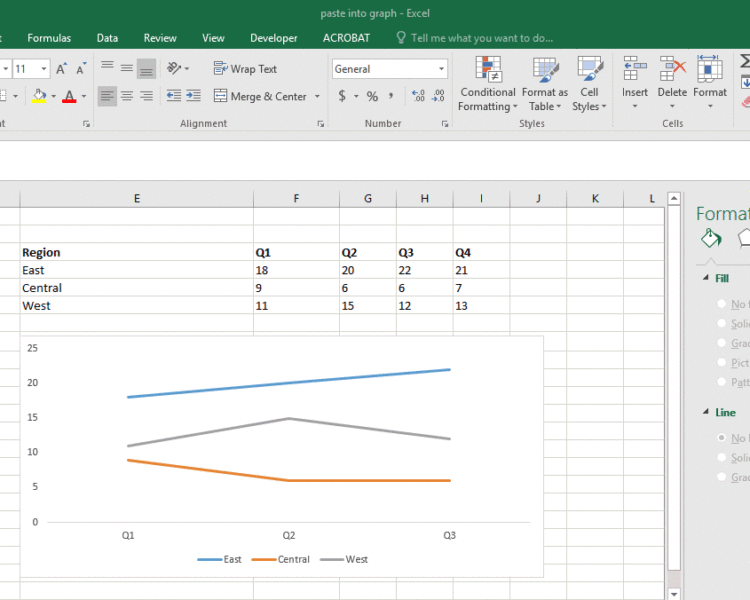This screenshot has height=600, width=750.
Task: Click the yellow fill color swatch
Action: pyautogui.click(x=39, y=96)
